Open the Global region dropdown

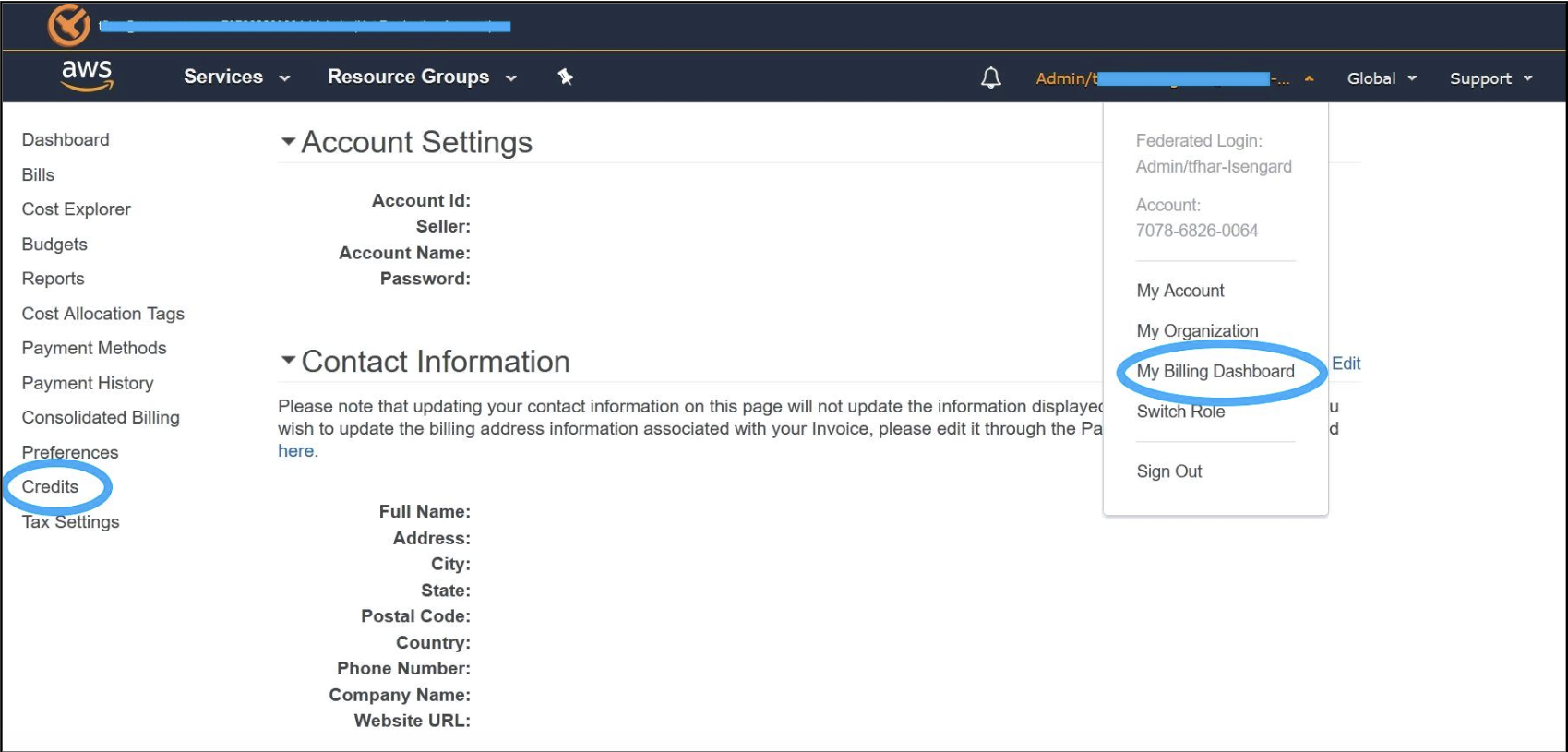[x=1381, y=78]
